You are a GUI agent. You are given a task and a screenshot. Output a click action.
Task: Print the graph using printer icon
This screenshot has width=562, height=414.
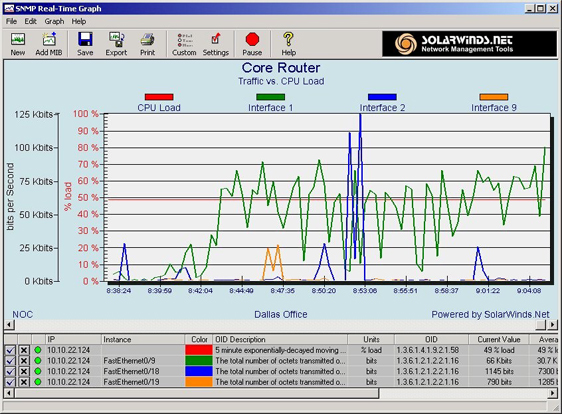147,44
